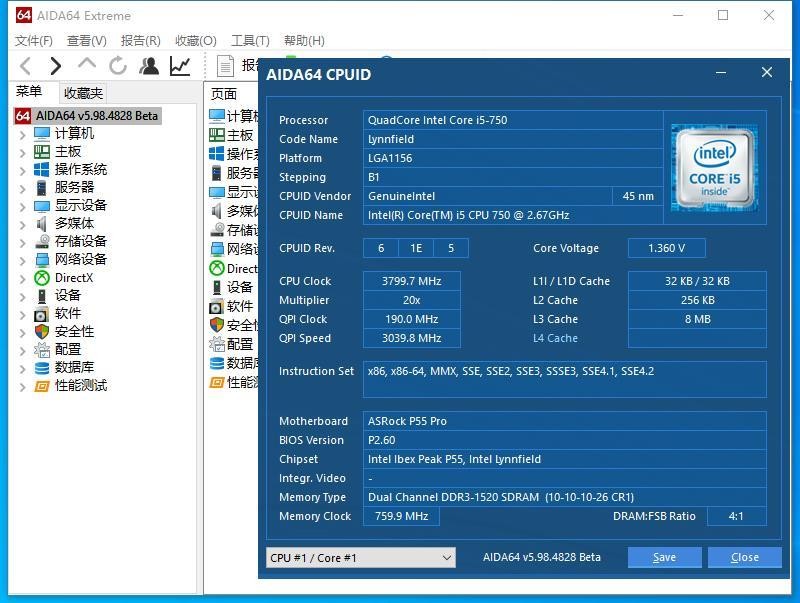Click the DirectX Xbox icon in tree

(42, 278)
